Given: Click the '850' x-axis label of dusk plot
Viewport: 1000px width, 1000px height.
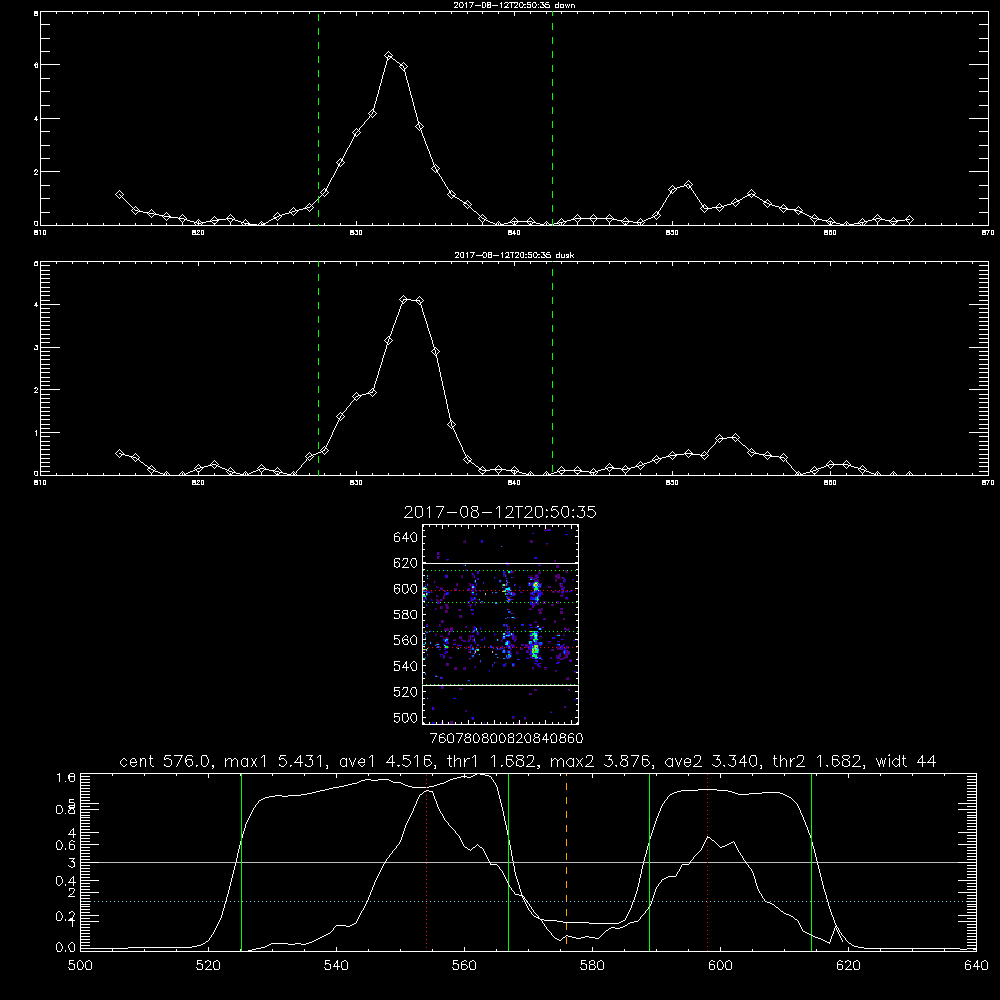Looking at the screenshot, I should pyautogui.click(x=672, y=483).
